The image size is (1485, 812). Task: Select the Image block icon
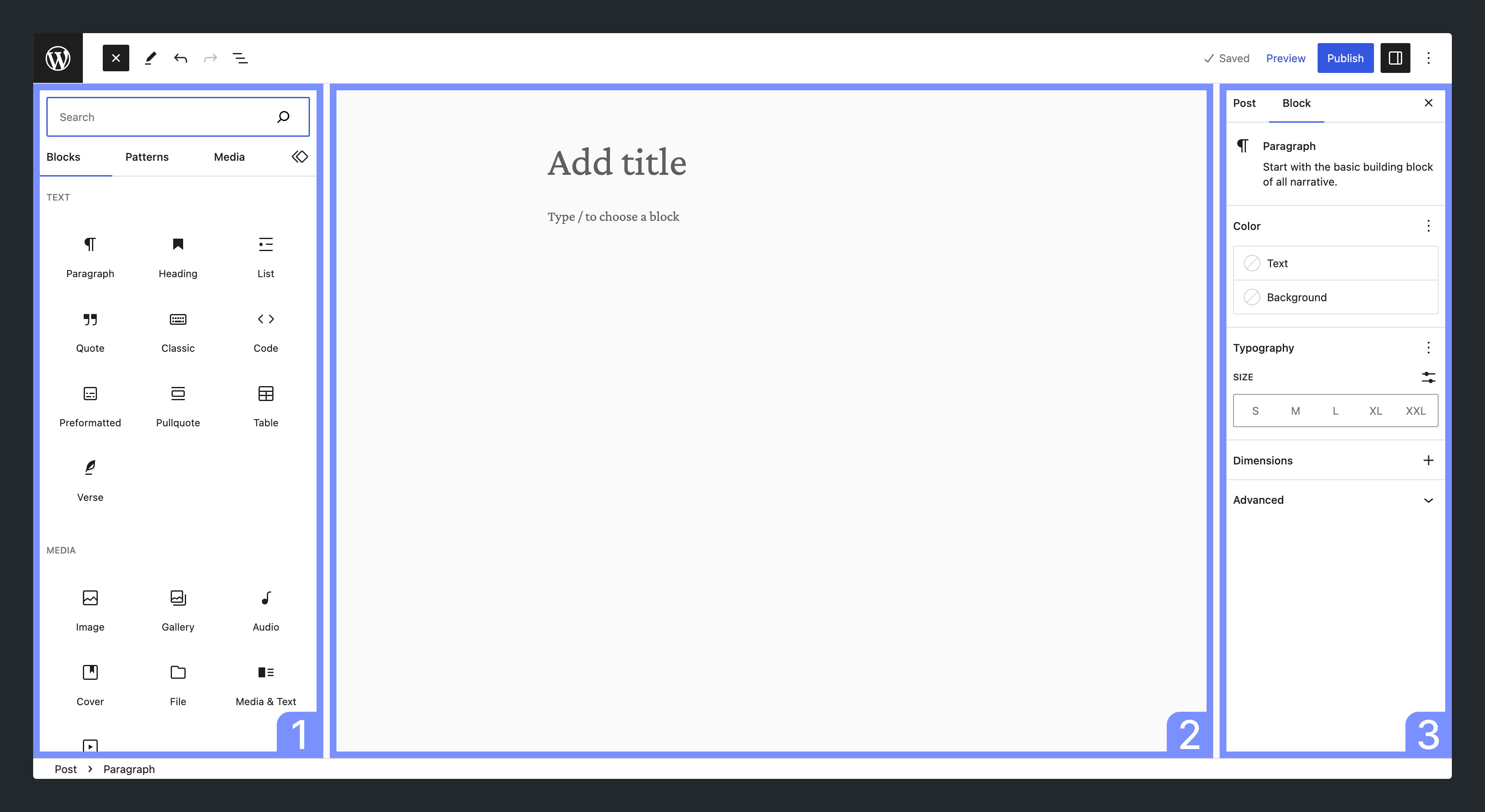(90, 598)
